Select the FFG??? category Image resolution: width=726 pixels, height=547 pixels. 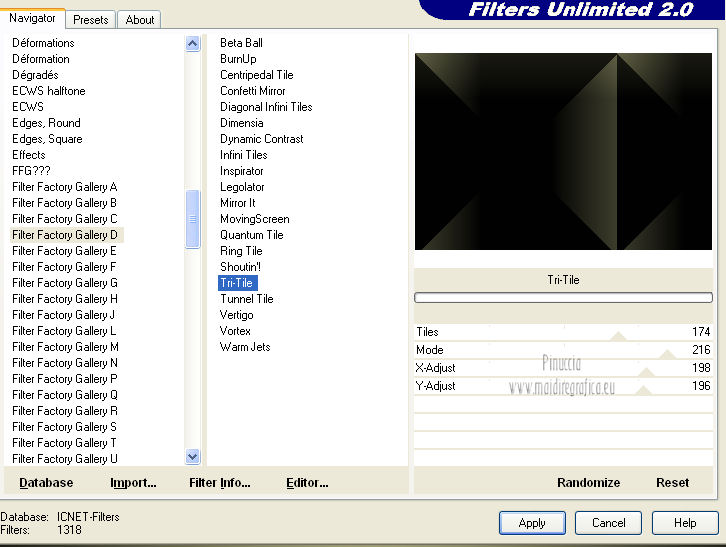click(31, 171)
